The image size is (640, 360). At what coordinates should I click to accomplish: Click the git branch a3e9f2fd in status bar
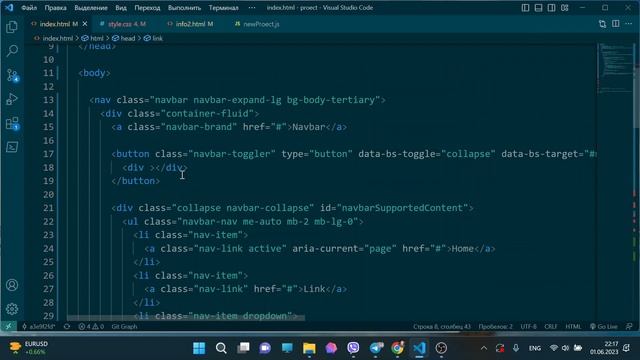click(39, 327)
